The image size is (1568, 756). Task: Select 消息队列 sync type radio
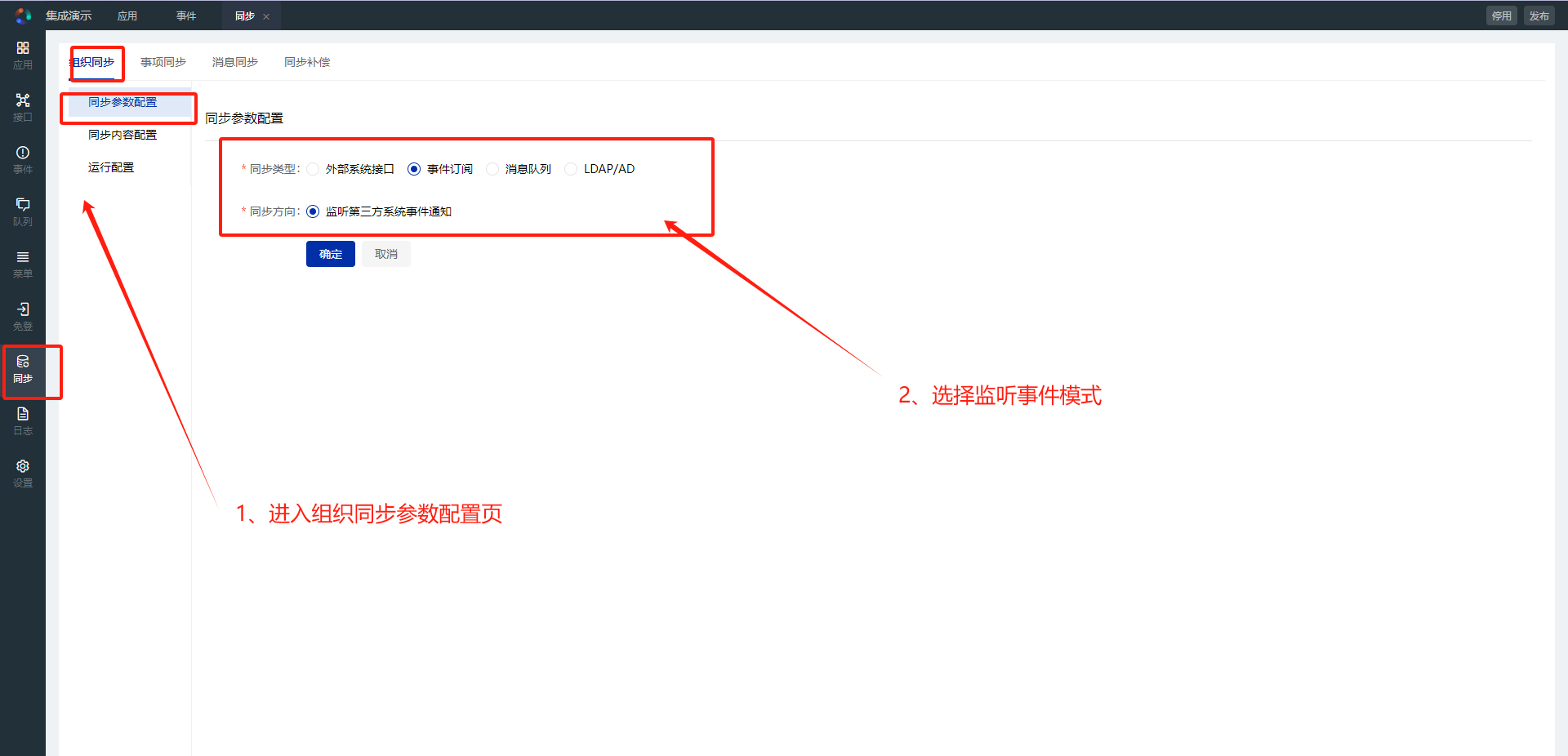(492, 169)
